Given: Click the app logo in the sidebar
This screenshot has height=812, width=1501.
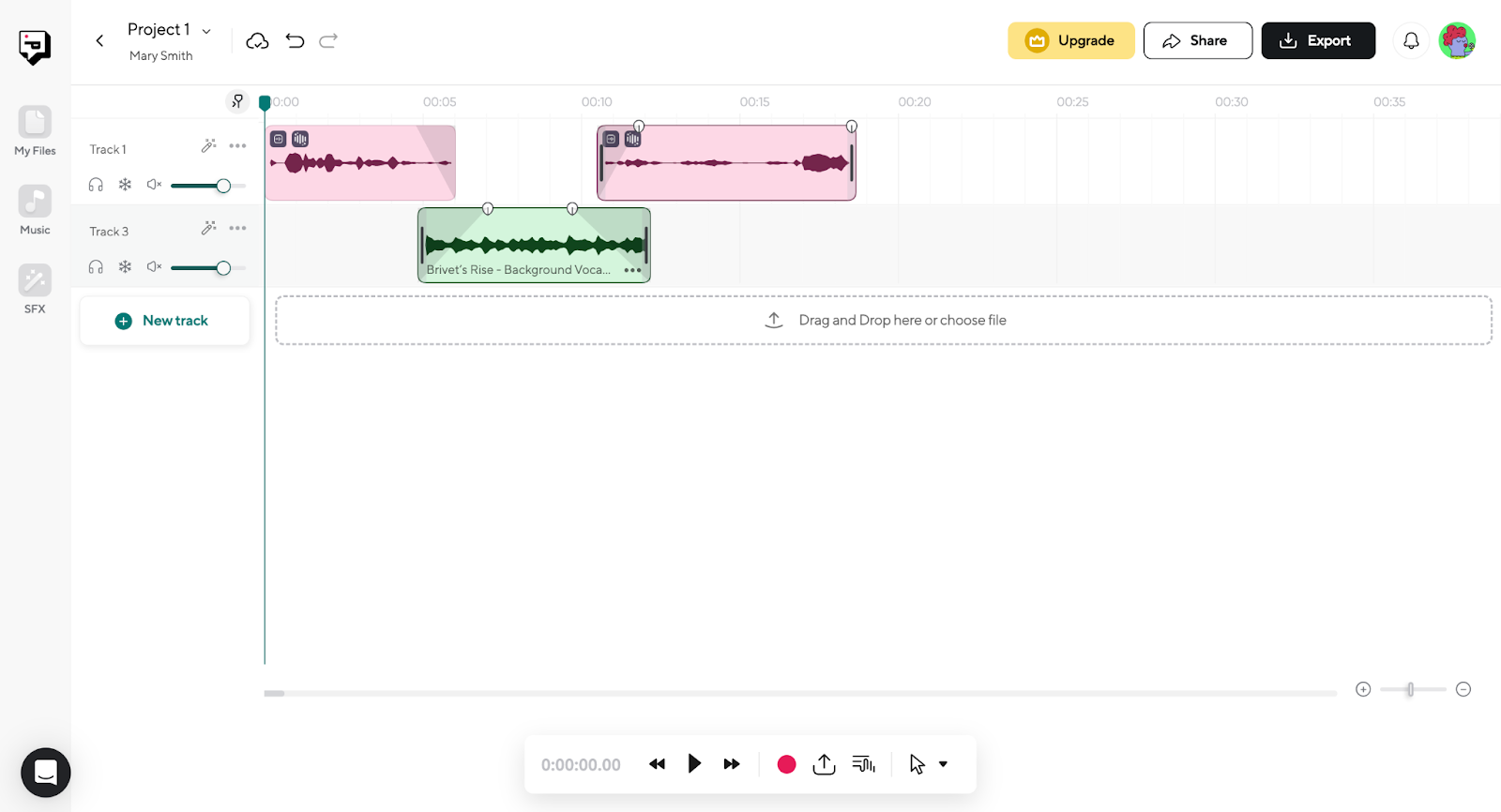Looking at the screenshot, I should point(35,47).
